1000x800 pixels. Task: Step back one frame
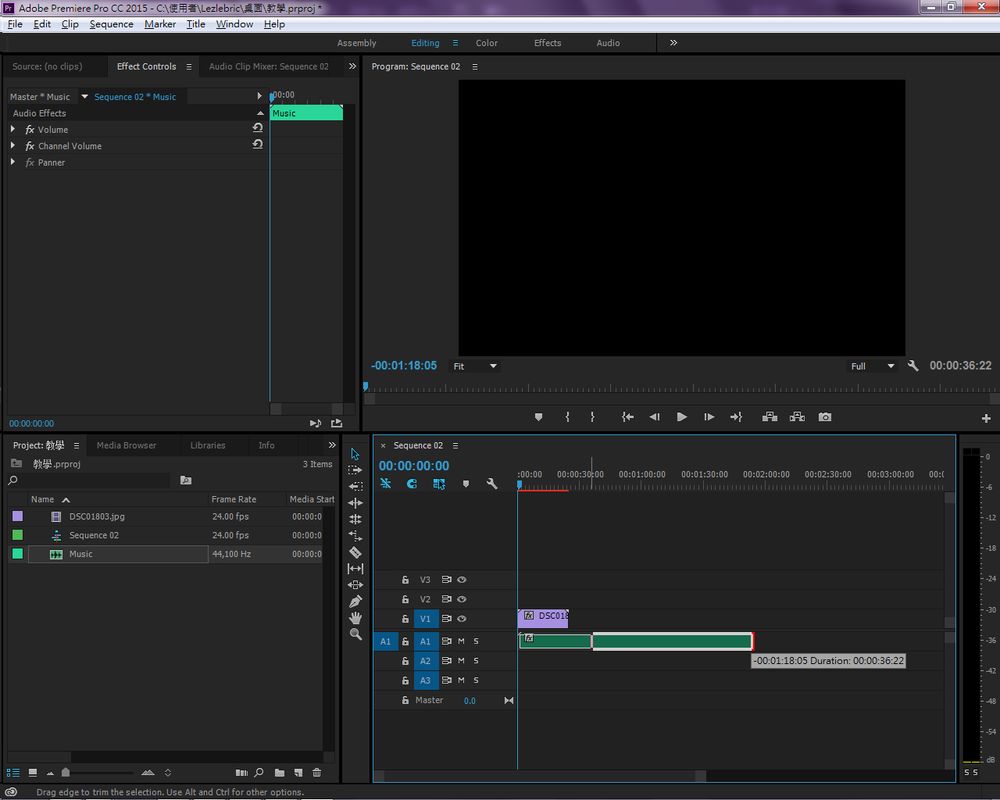(654, 417)
